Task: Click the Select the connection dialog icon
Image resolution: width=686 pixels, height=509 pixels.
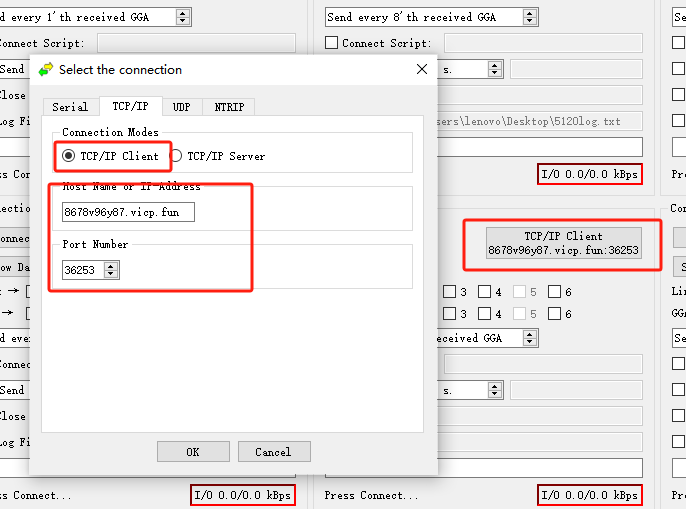Action: tap(46, 70)
